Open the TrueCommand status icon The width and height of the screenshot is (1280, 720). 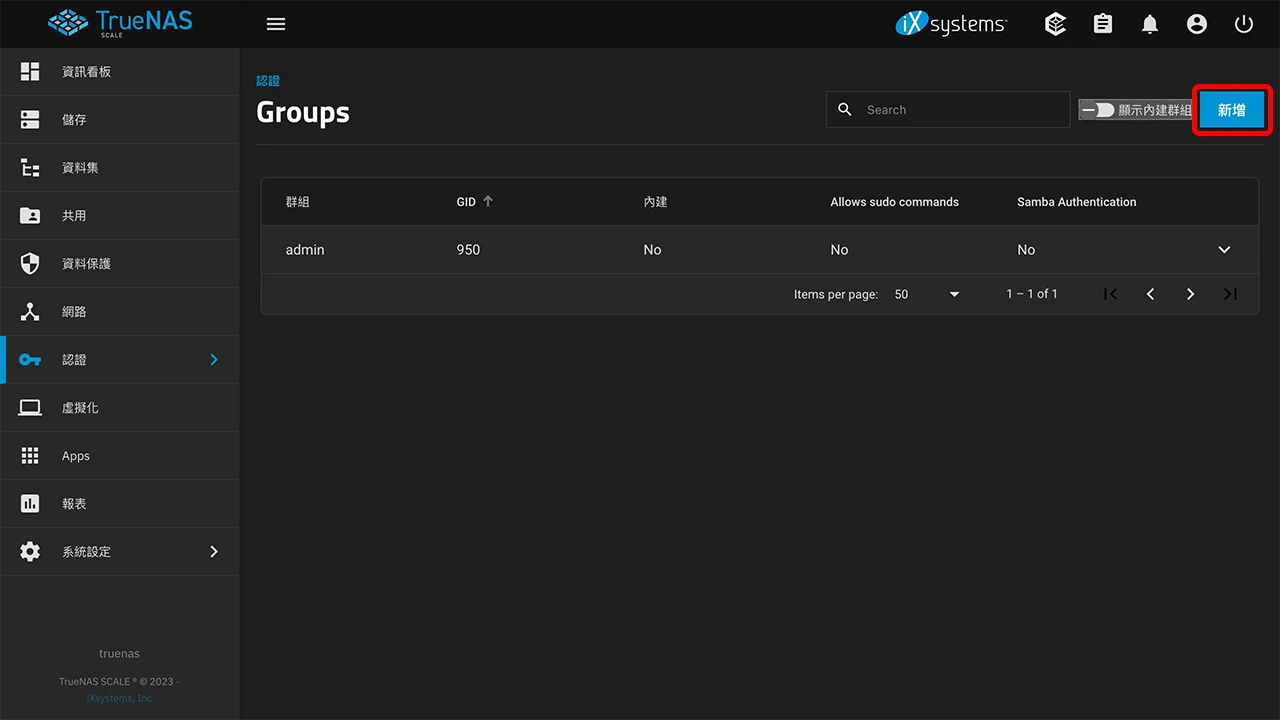tap(1055, 24)
